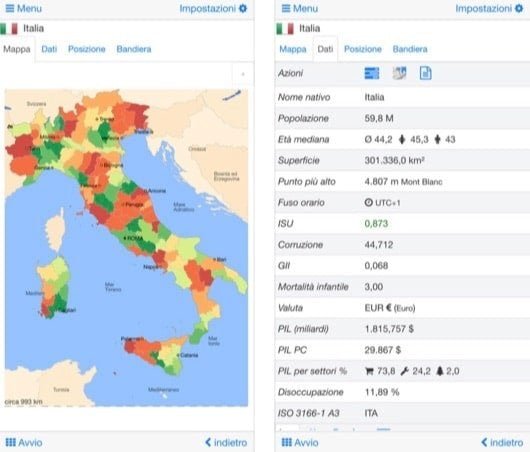
Task: Click the back chevron icon, left screen
Action: click(208, 442)
